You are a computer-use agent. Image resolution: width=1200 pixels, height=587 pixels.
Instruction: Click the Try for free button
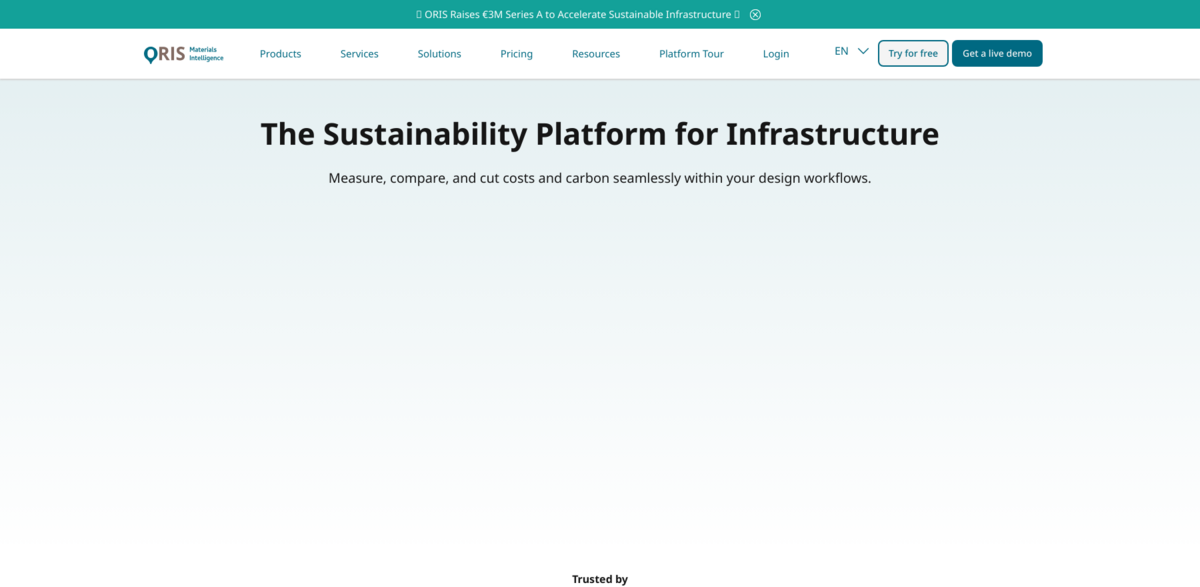(x=912, y=53)
